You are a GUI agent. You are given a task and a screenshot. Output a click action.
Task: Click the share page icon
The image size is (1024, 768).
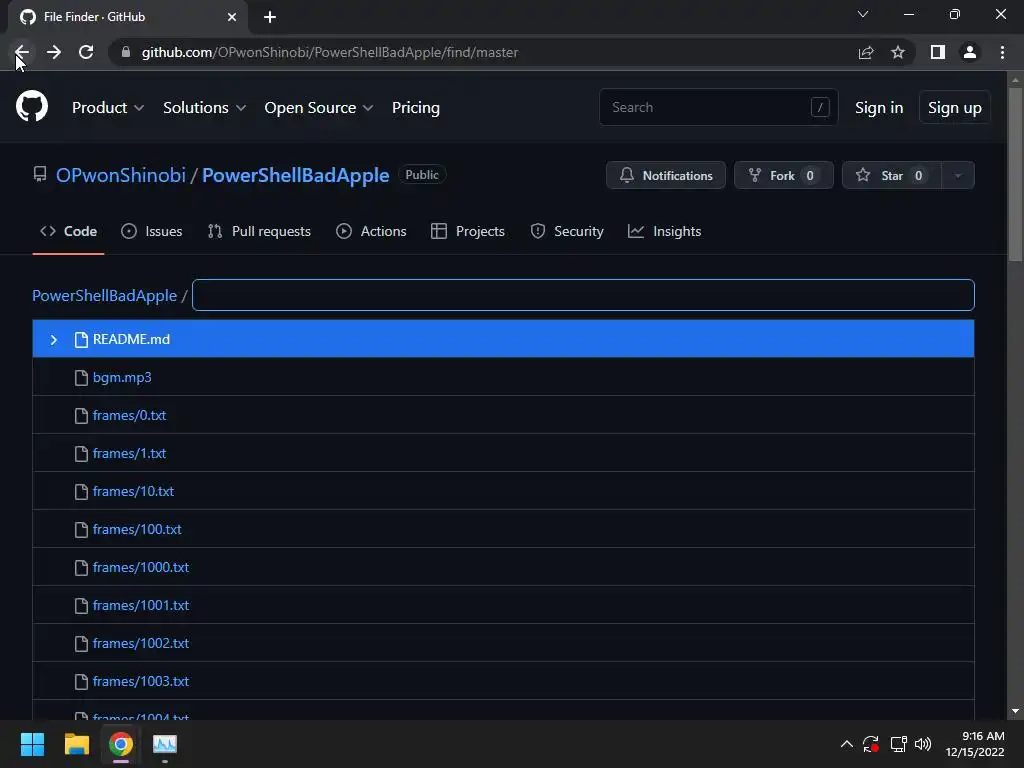[866, 52]
